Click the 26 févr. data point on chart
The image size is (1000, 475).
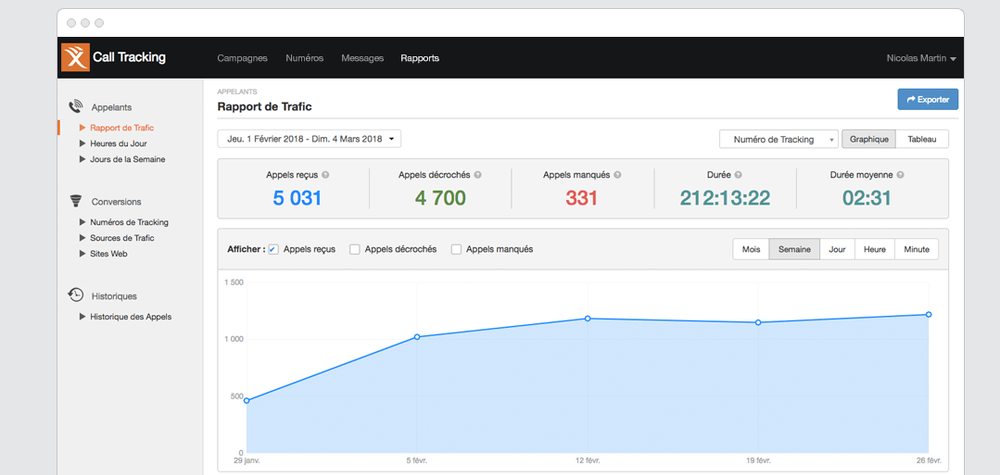point(929,314)
